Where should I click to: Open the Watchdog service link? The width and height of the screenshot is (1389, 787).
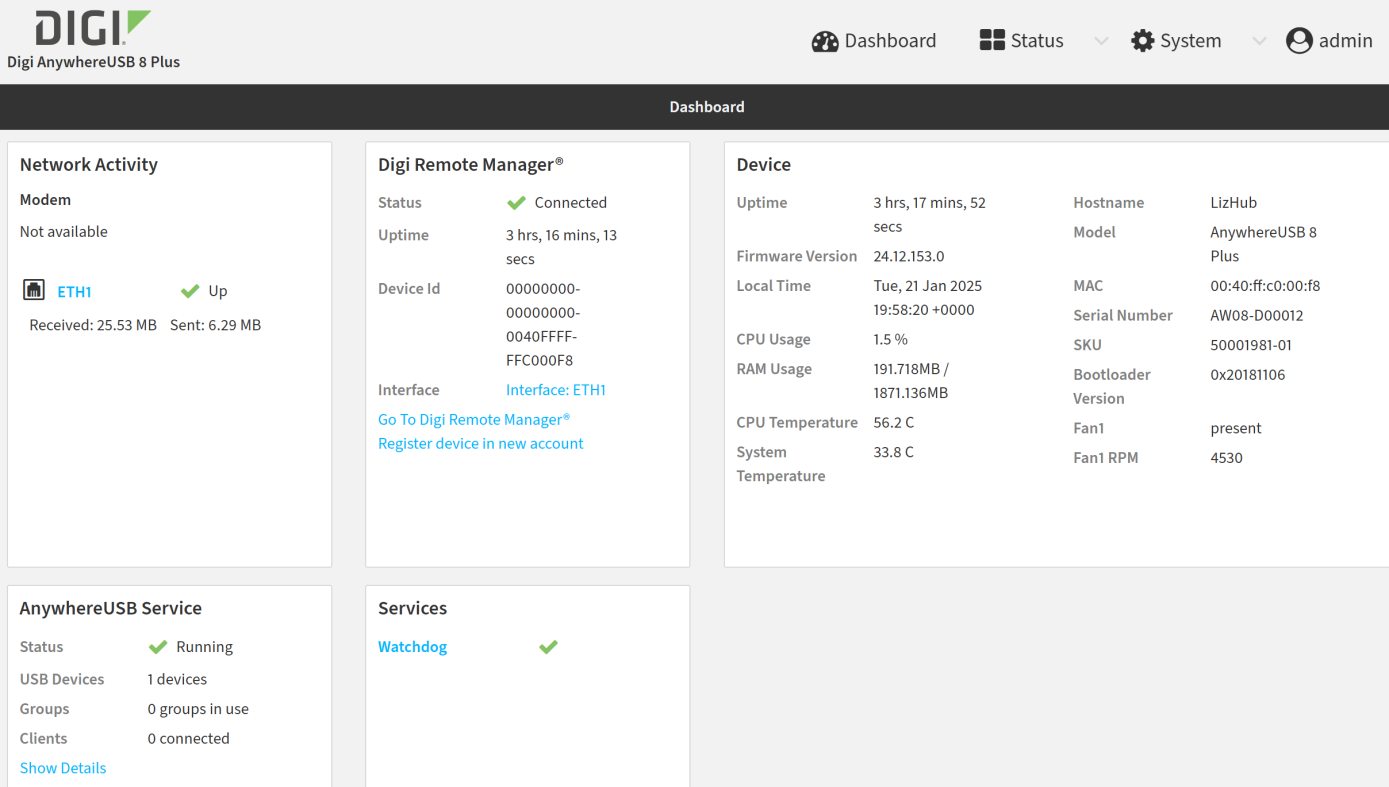coord(412,647)
